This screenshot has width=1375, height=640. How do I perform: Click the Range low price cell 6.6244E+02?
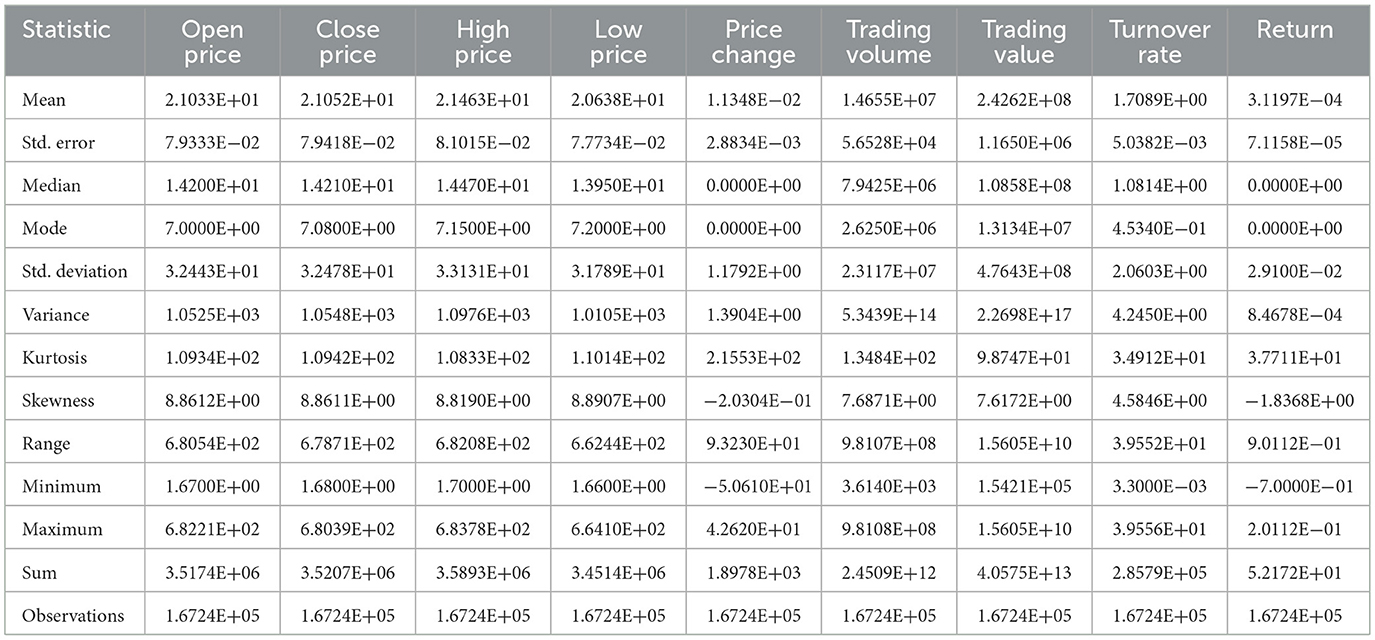tap(618, 444)
